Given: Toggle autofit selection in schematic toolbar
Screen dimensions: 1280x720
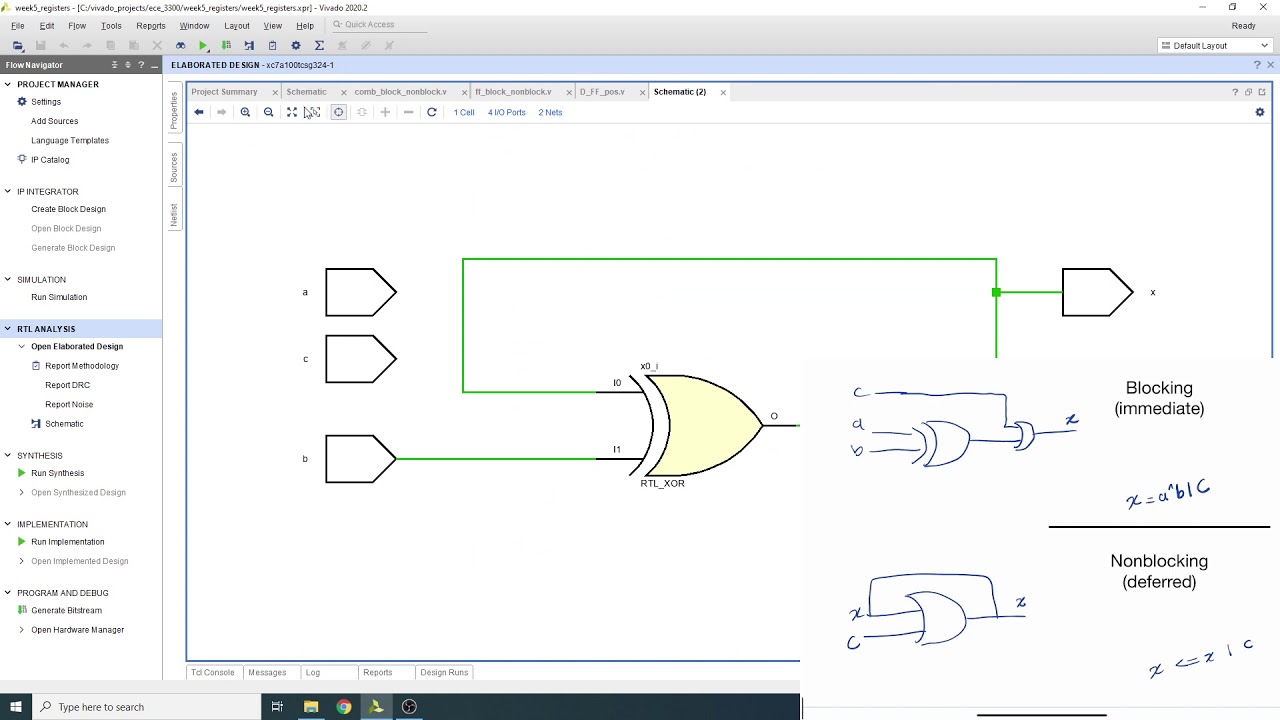Looking at the screenshot, I should [x=338, y=112].
